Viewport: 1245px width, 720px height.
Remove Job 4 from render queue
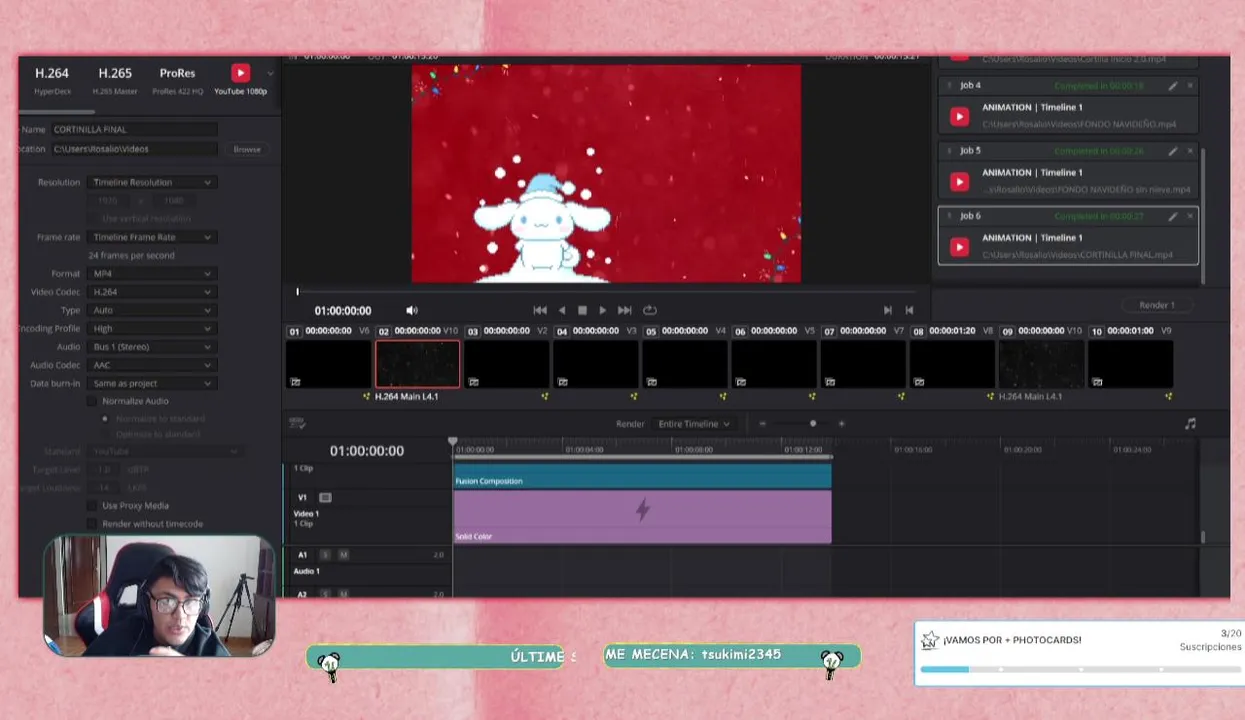pyautogui.click(x=1190, y=86)
